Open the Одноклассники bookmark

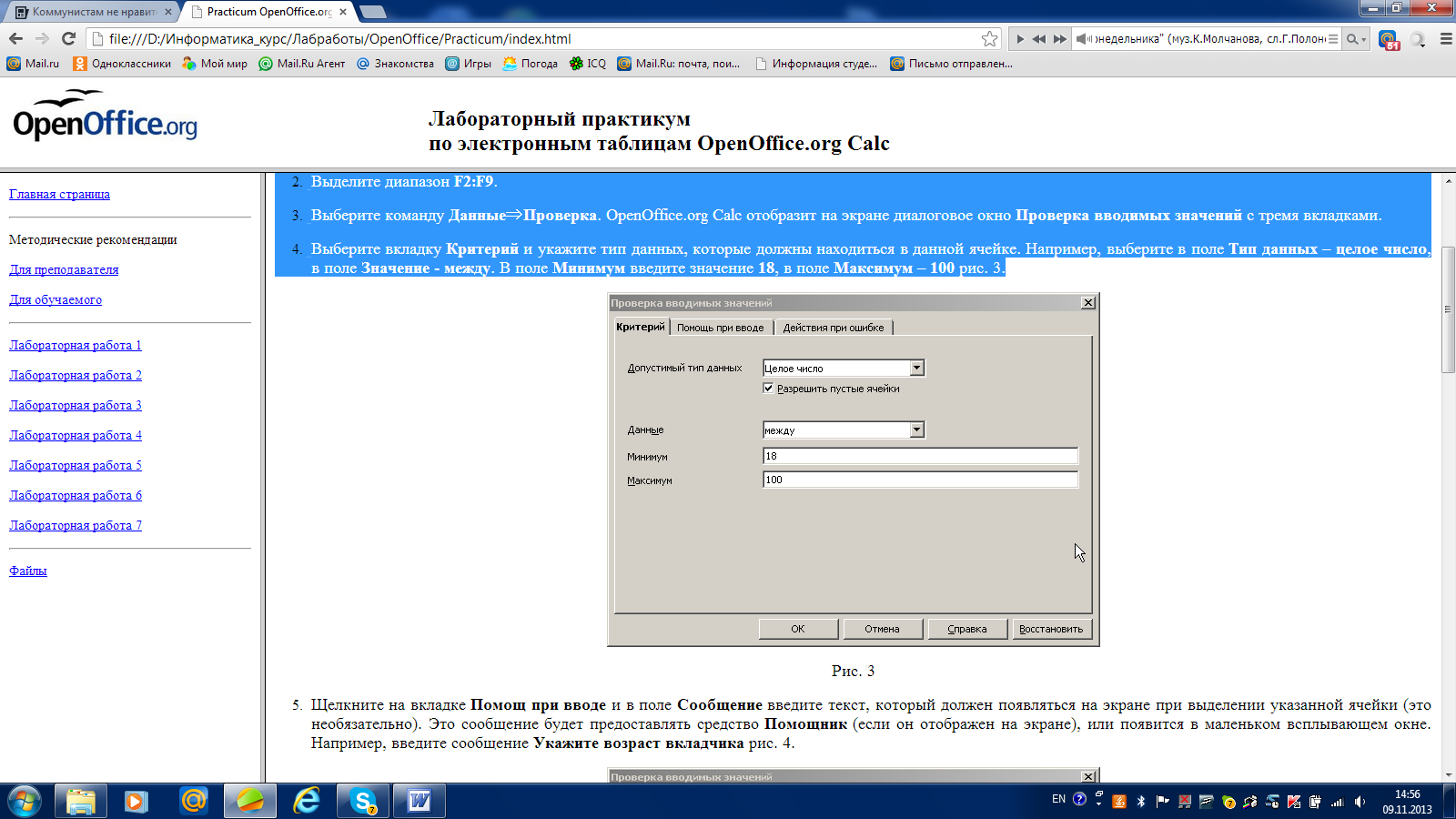[x=122, y=64]
